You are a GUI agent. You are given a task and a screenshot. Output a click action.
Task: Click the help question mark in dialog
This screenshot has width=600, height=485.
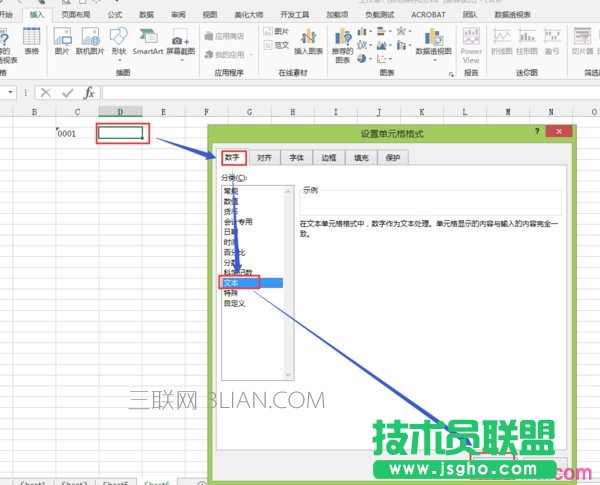pos(537,132)
